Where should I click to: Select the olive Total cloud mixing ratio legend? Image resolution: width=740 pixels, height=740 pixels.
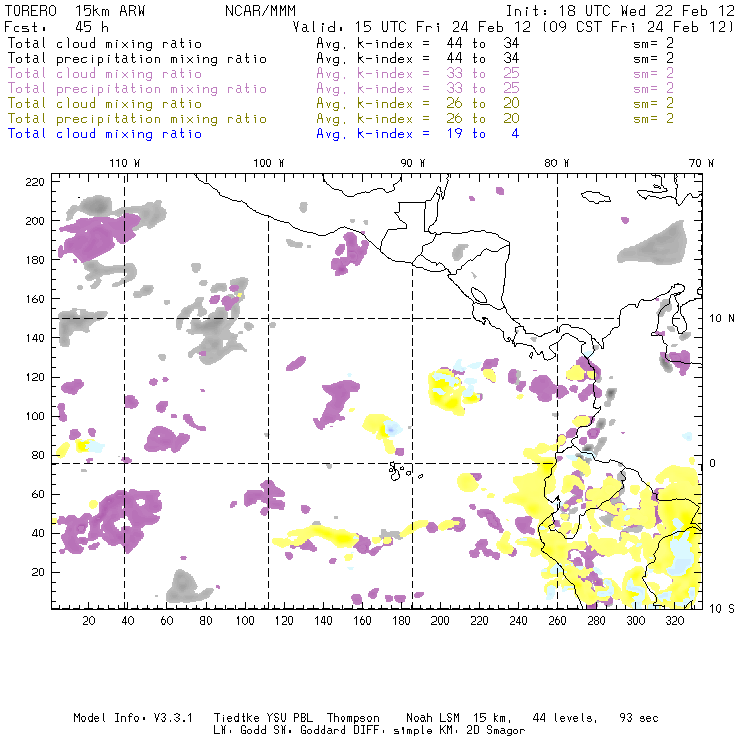[x=105, y=103]
